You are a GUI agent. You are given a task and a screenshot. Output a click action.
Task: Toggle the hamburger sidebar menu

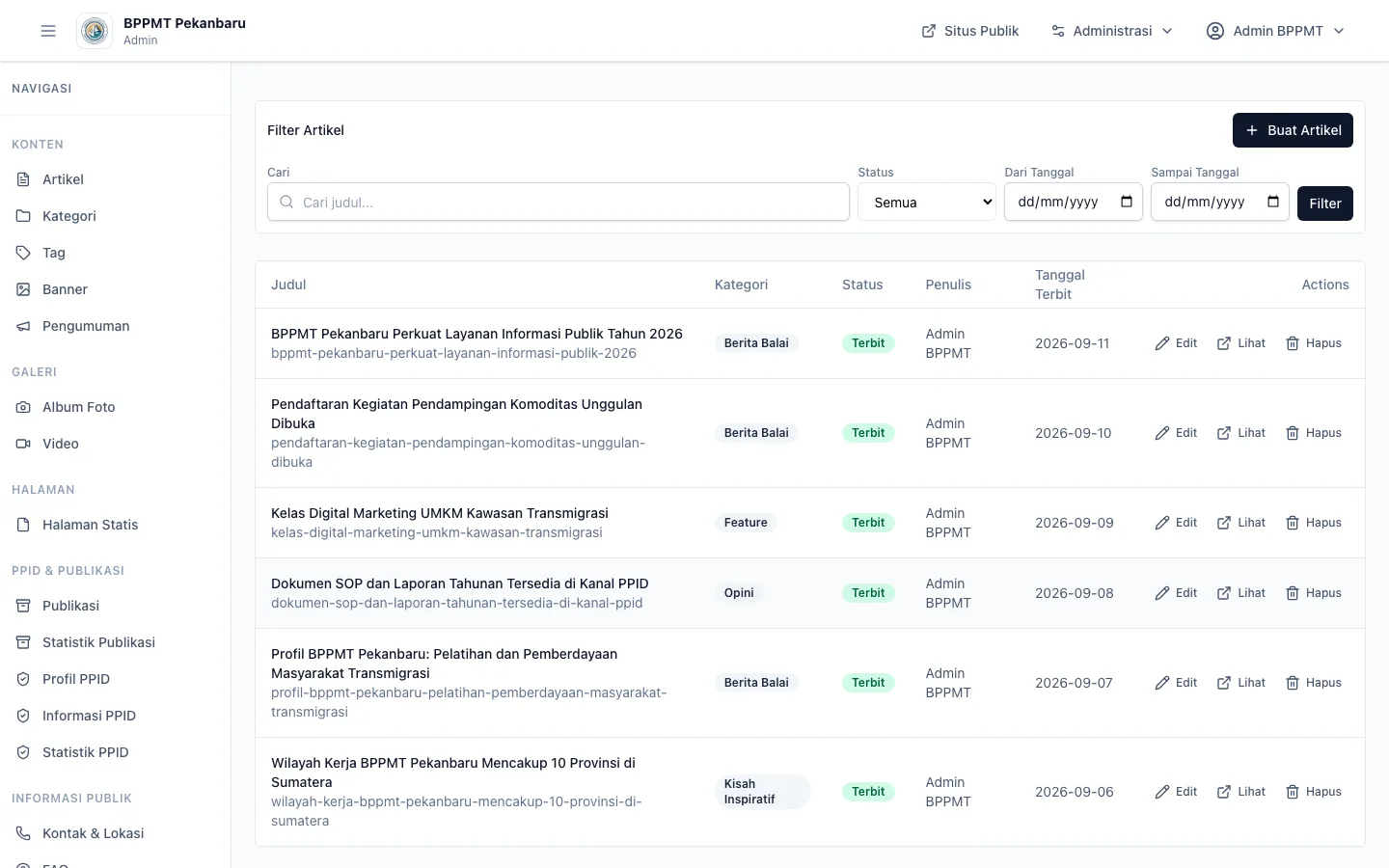48,31
